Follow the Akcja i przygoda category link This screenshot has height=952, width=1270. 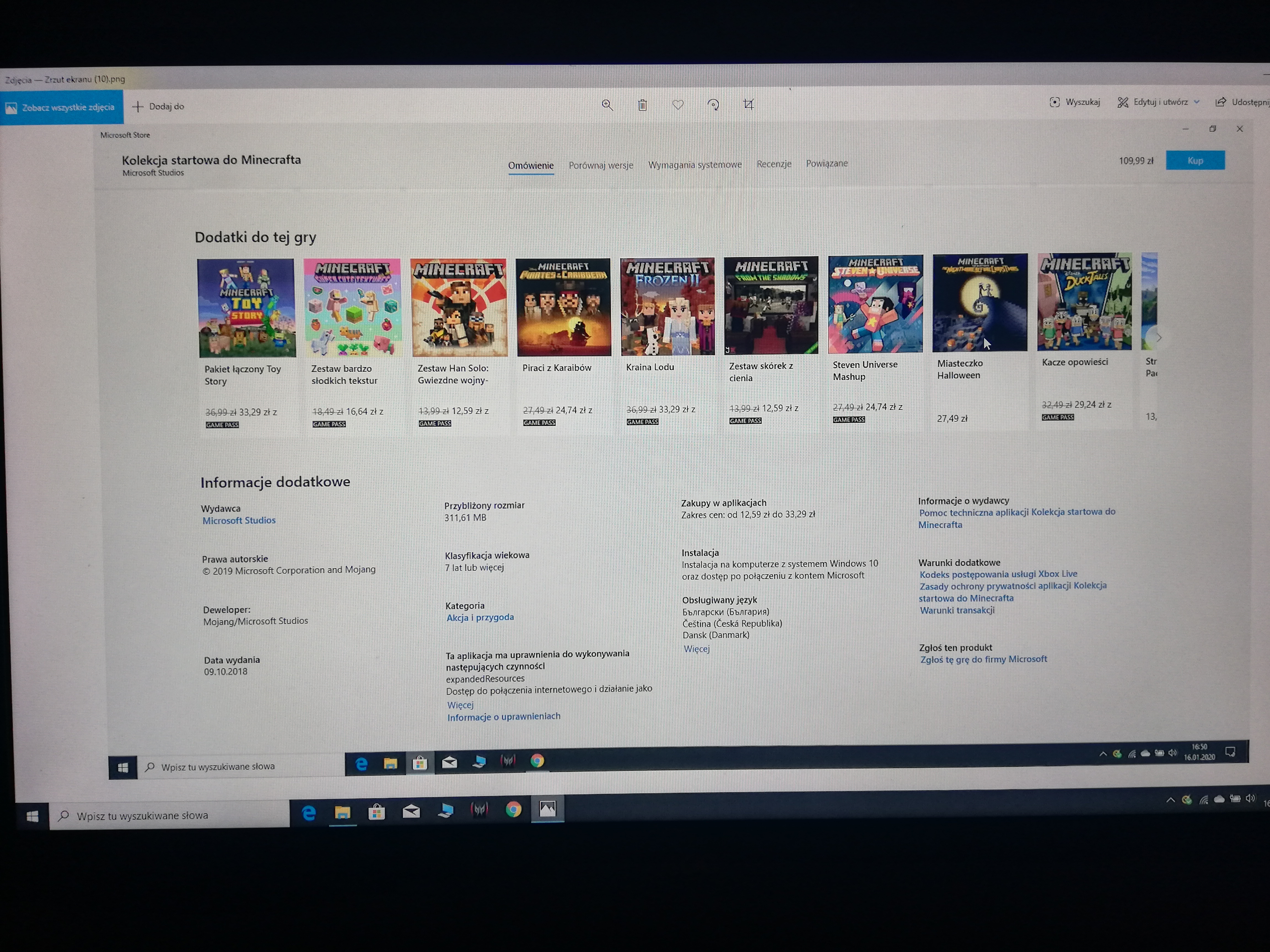[480, 618]
